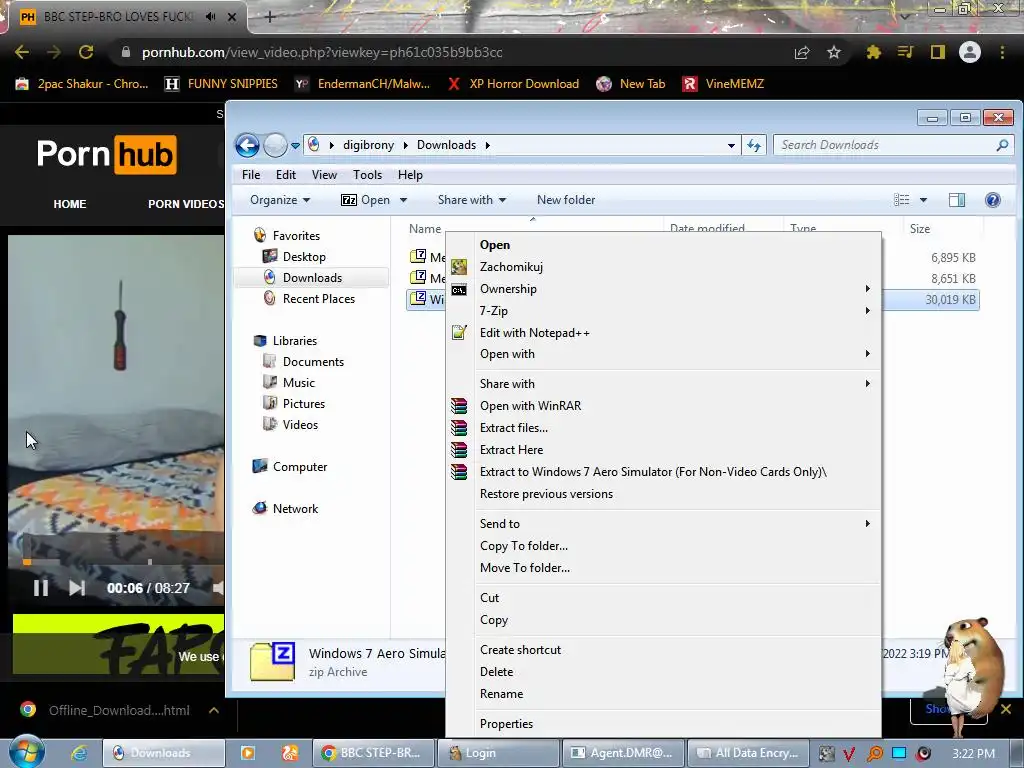Choose Delete in the context menu
Screen dimensions: 1024x768
click(x=665, y=672)
